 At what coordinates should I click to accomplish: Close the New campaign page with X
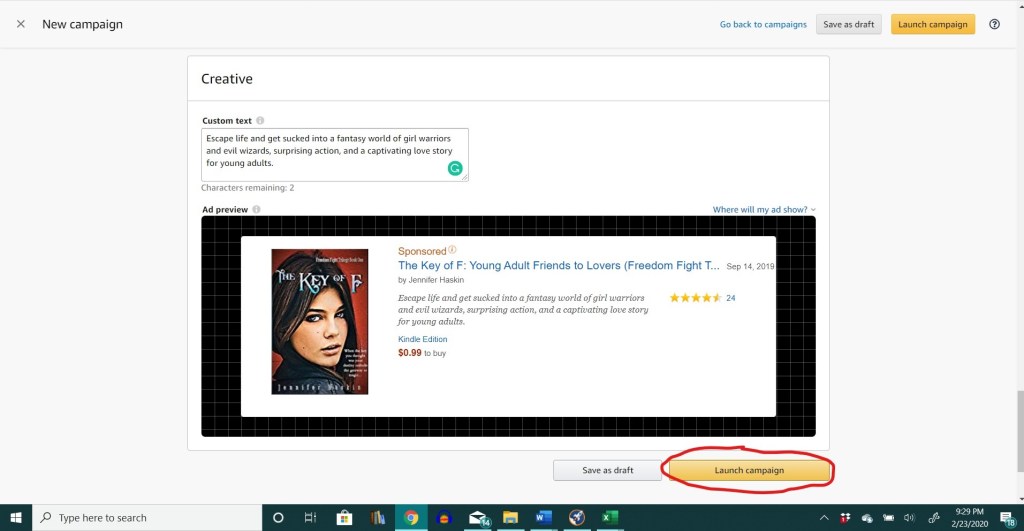tap(21, 24)
